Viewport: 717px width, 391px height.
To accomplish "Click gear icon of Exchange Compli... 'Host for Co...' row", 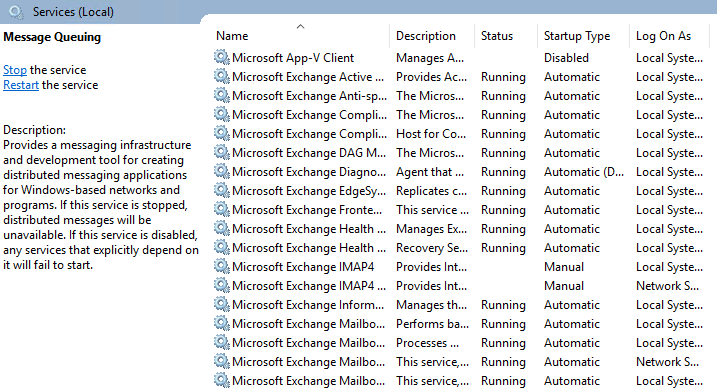I will (x=222, y=134).
